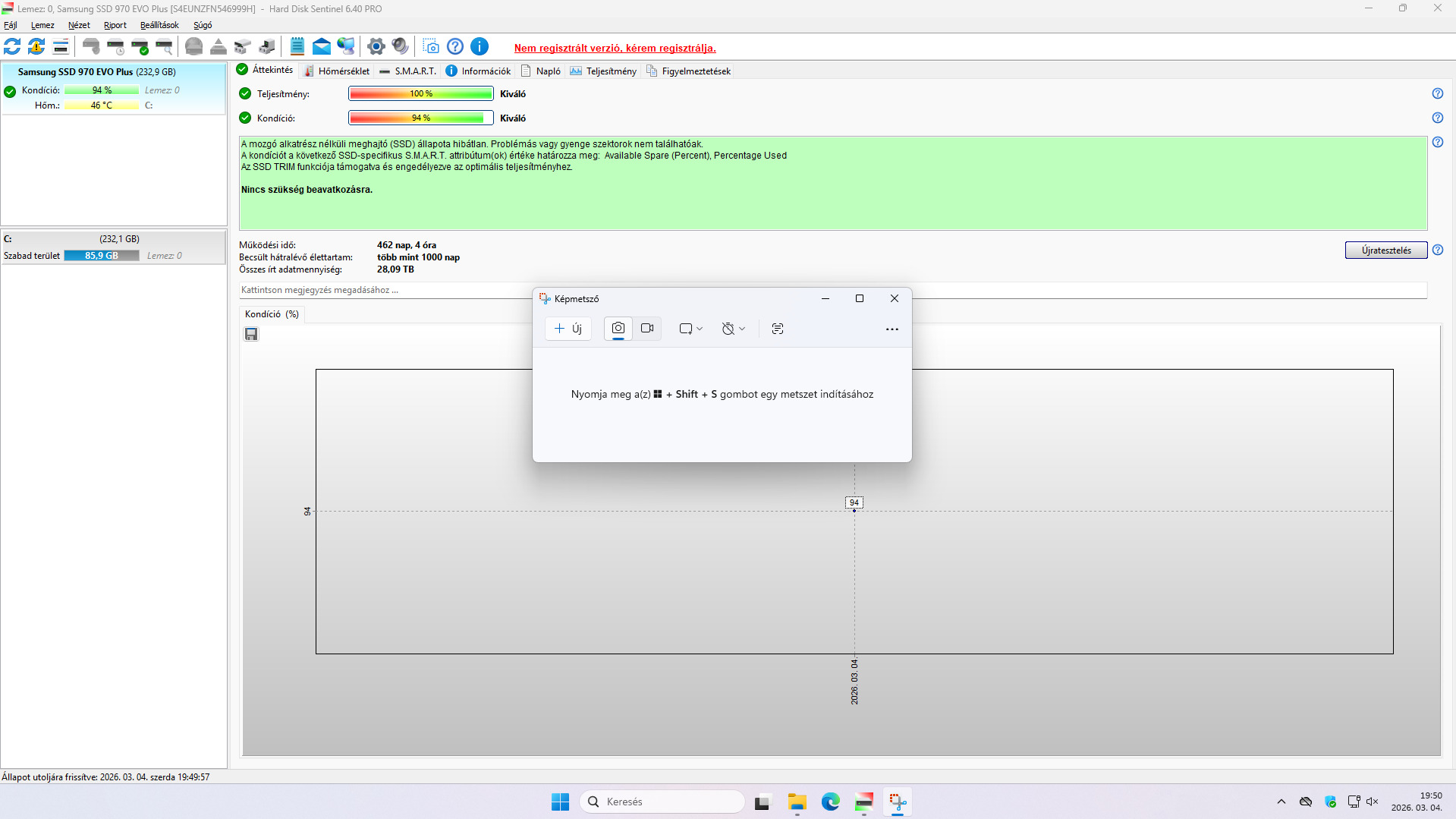1456x819 pixels.
Task: Open the Riport menu
Action: click(x=115, y=25)
